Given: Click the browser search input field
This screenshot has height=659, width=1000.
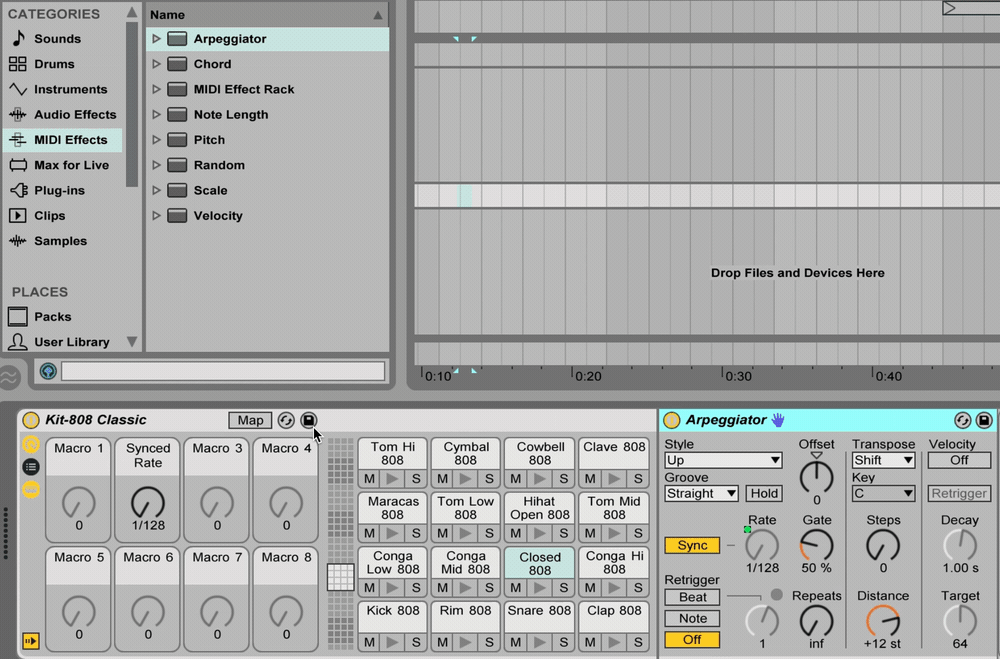Looking at the screenshot, I should click(x=223, y=371).
